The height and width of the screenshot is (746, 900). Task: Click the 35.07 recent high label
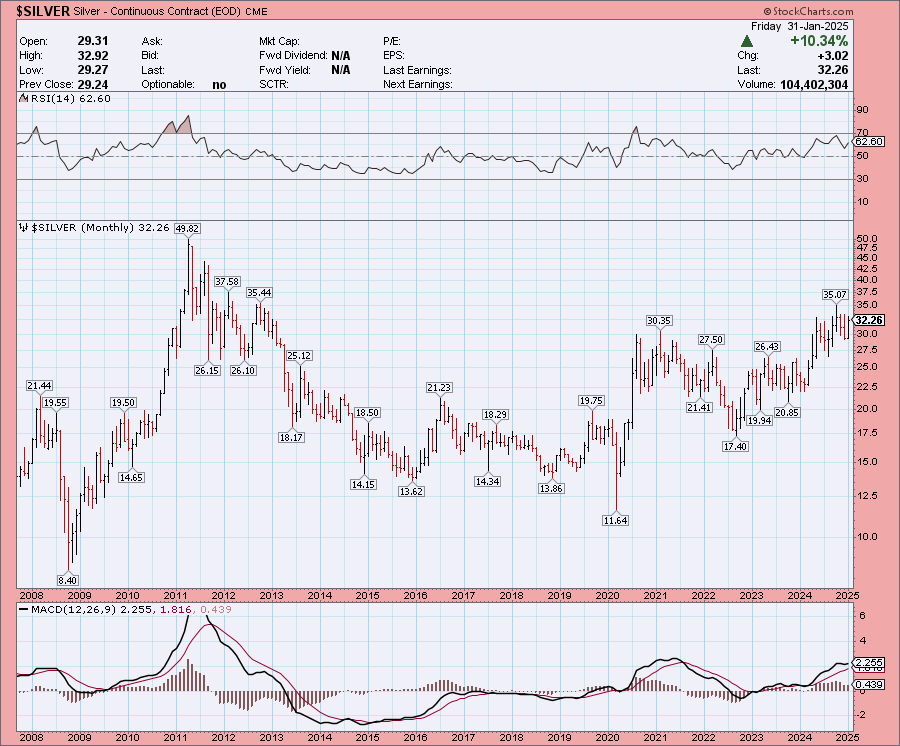(835, 295)
